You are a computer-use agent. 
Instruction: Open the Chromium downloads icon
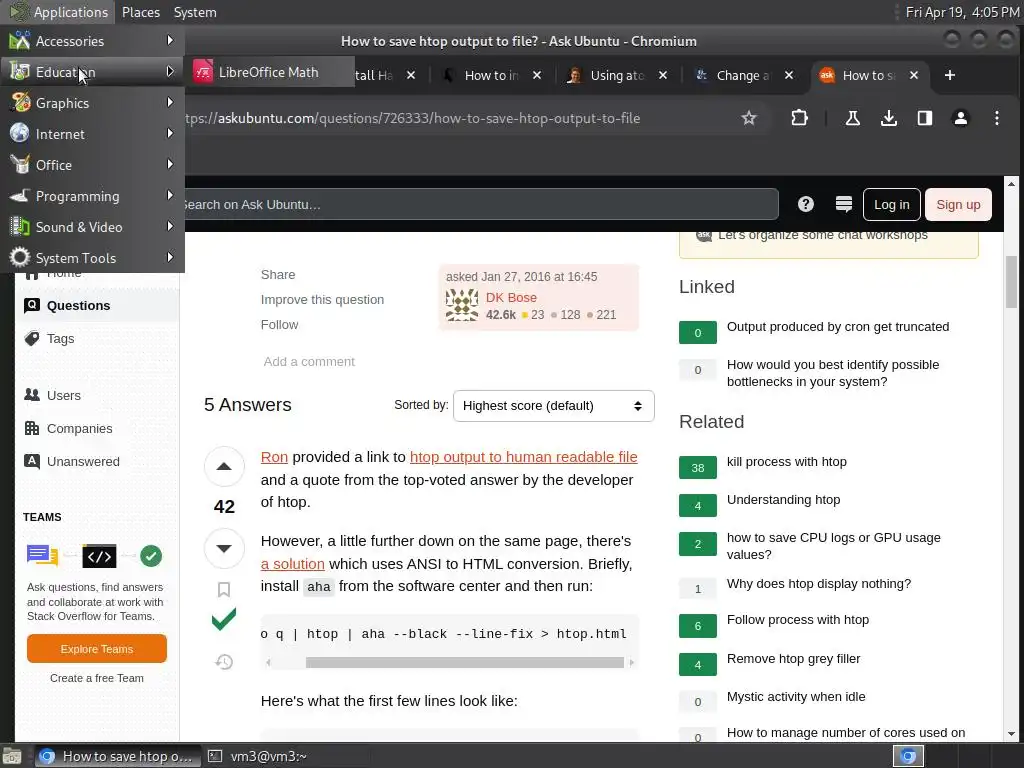tap(888, 118)
